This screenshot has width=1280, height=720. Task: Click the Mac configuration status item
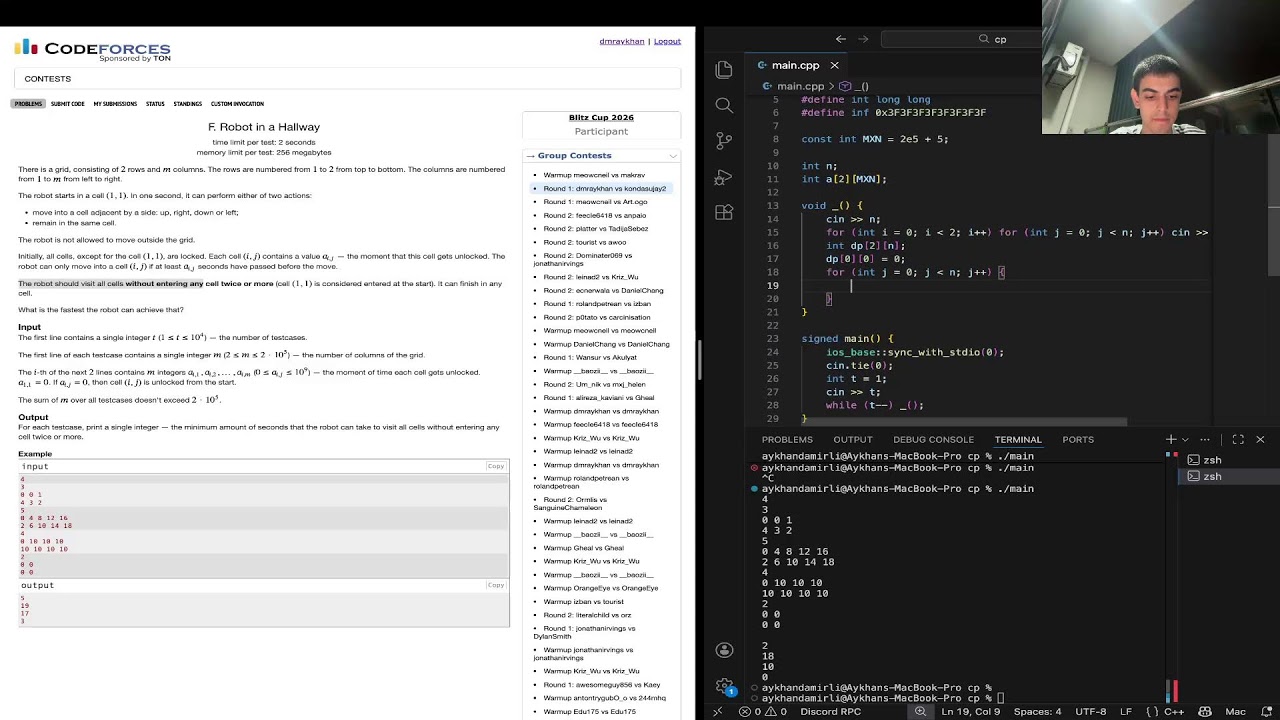(1236, 712)
